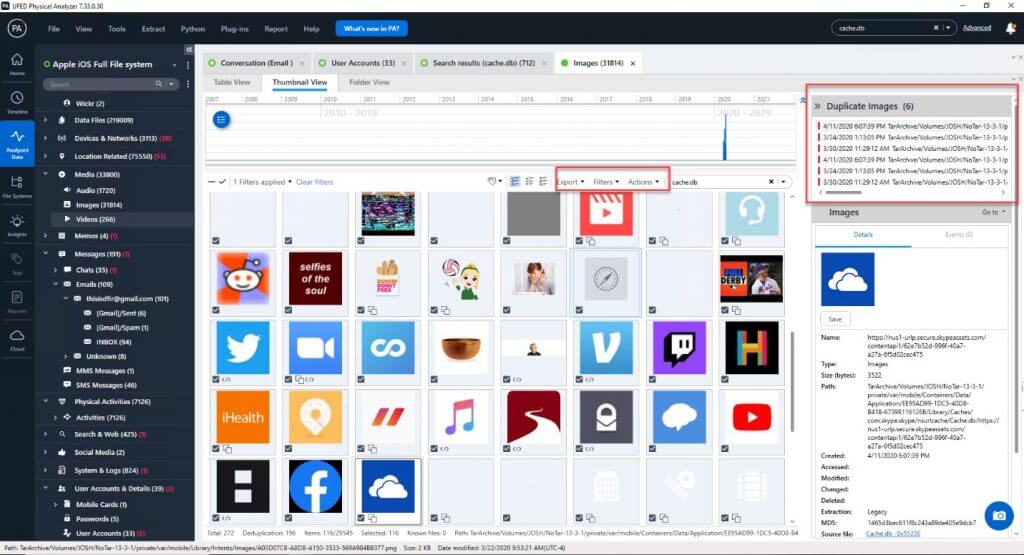The height and width of the screenshot is (555, 1024).
Task: Toggle checkbox under Reddit thumbnail
Action: pyautogui.click(x=216, y=310)
